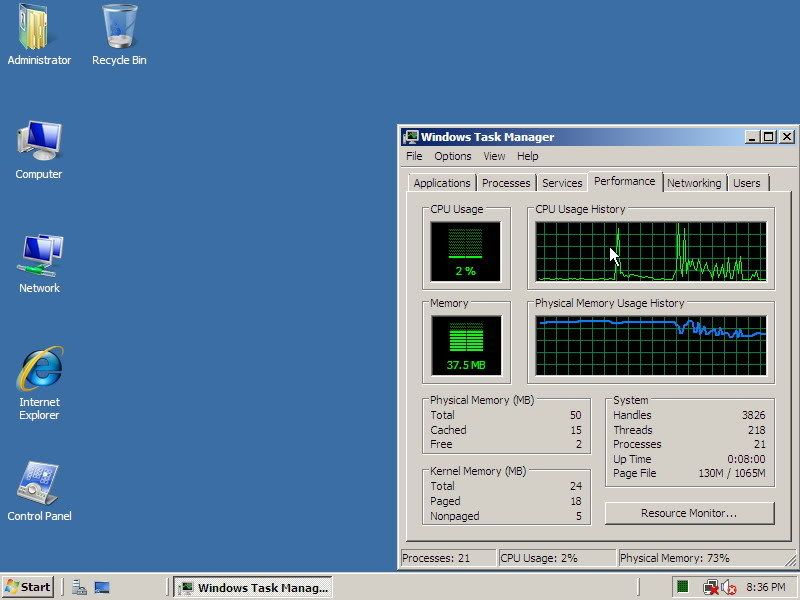Click the Cached value 15
The height and width of the screenshot is (600, 800).
(x=576, y=430)
